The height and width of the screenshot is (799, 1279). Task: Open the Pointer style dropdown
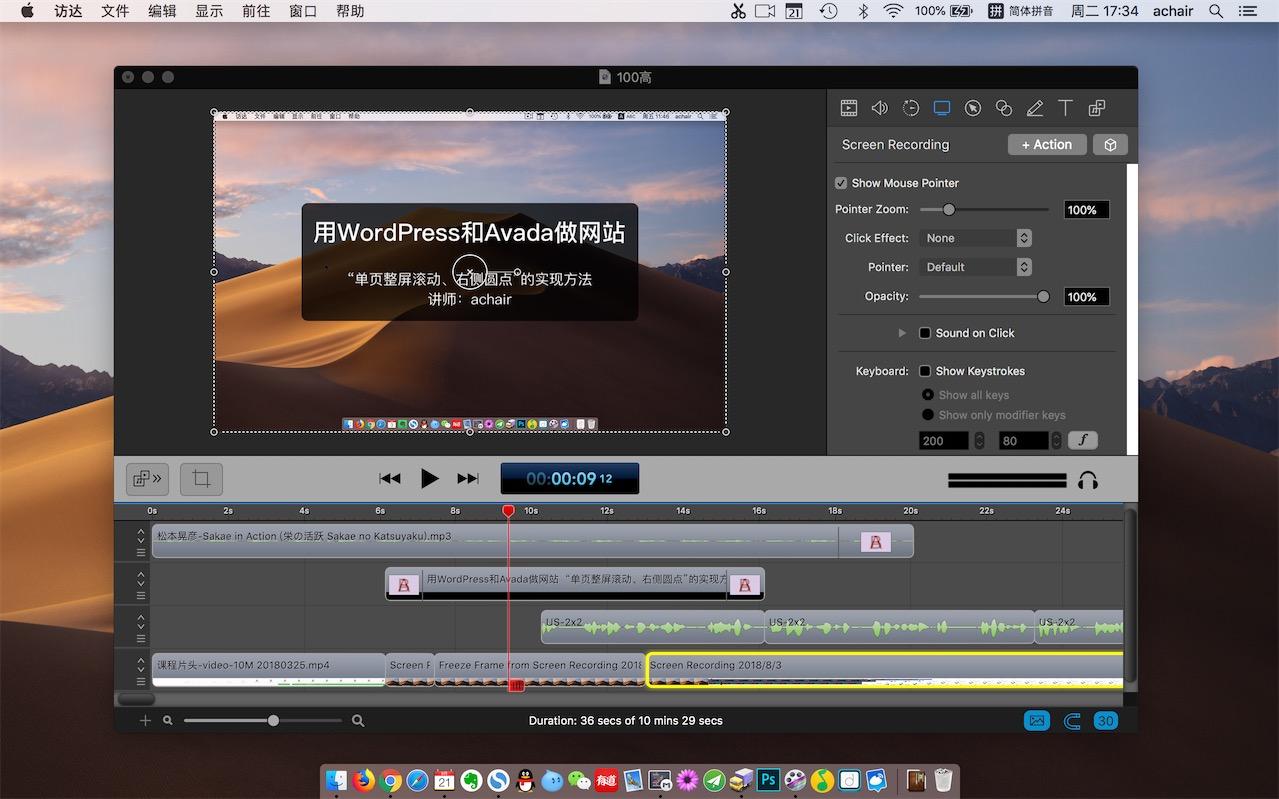tap(975, 267)
